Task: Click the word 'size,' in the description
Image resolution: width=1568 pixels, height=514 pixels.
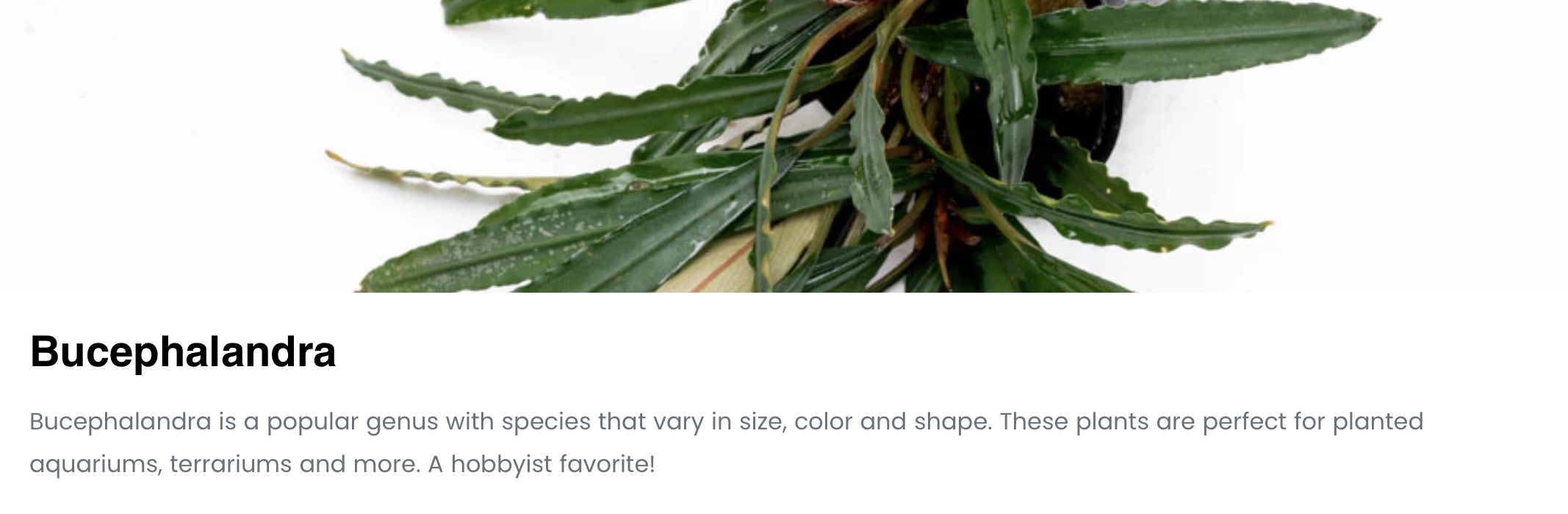Action: (x=758, y=423)
